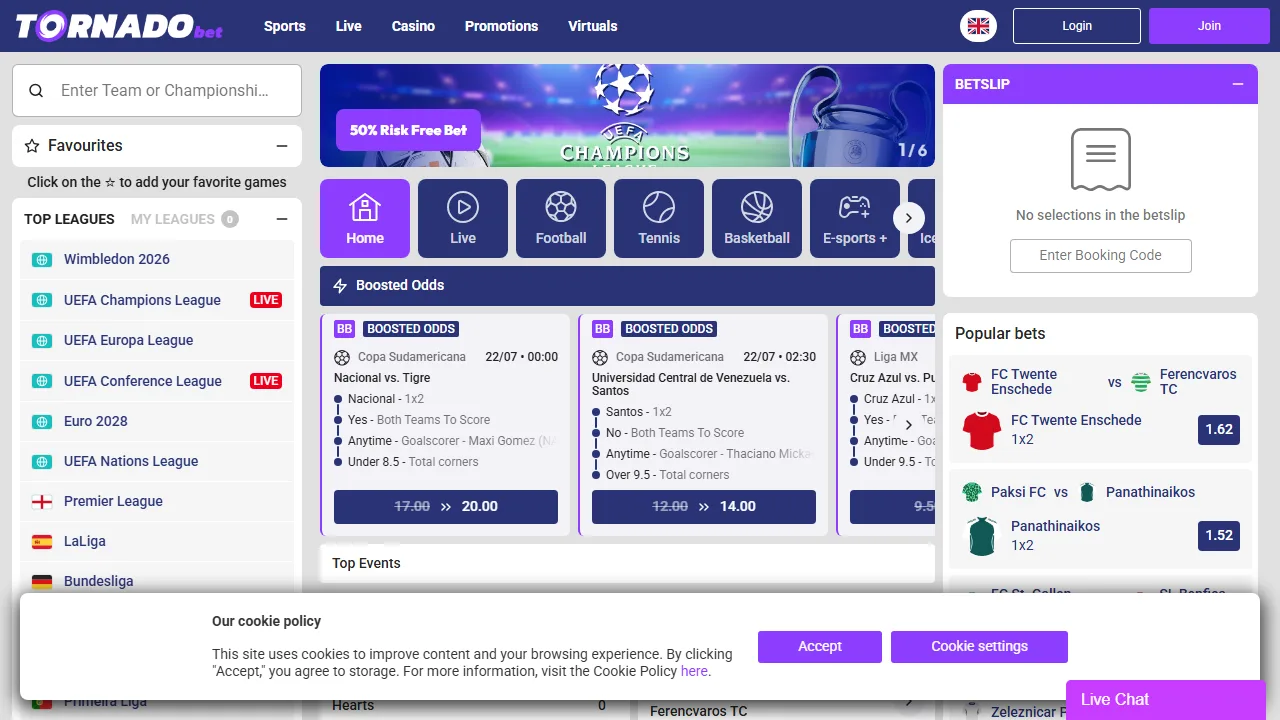Click the Wimbledon 2026 globe icon
This screenshot has height=720, width=1280.
[42, 259]
